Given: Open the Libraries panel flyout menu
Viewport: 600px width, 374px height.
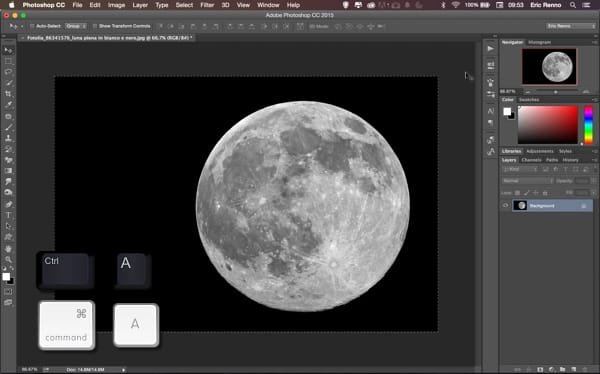Looking at the screenshot, I should pyautogui.click(x=595, y=151).
